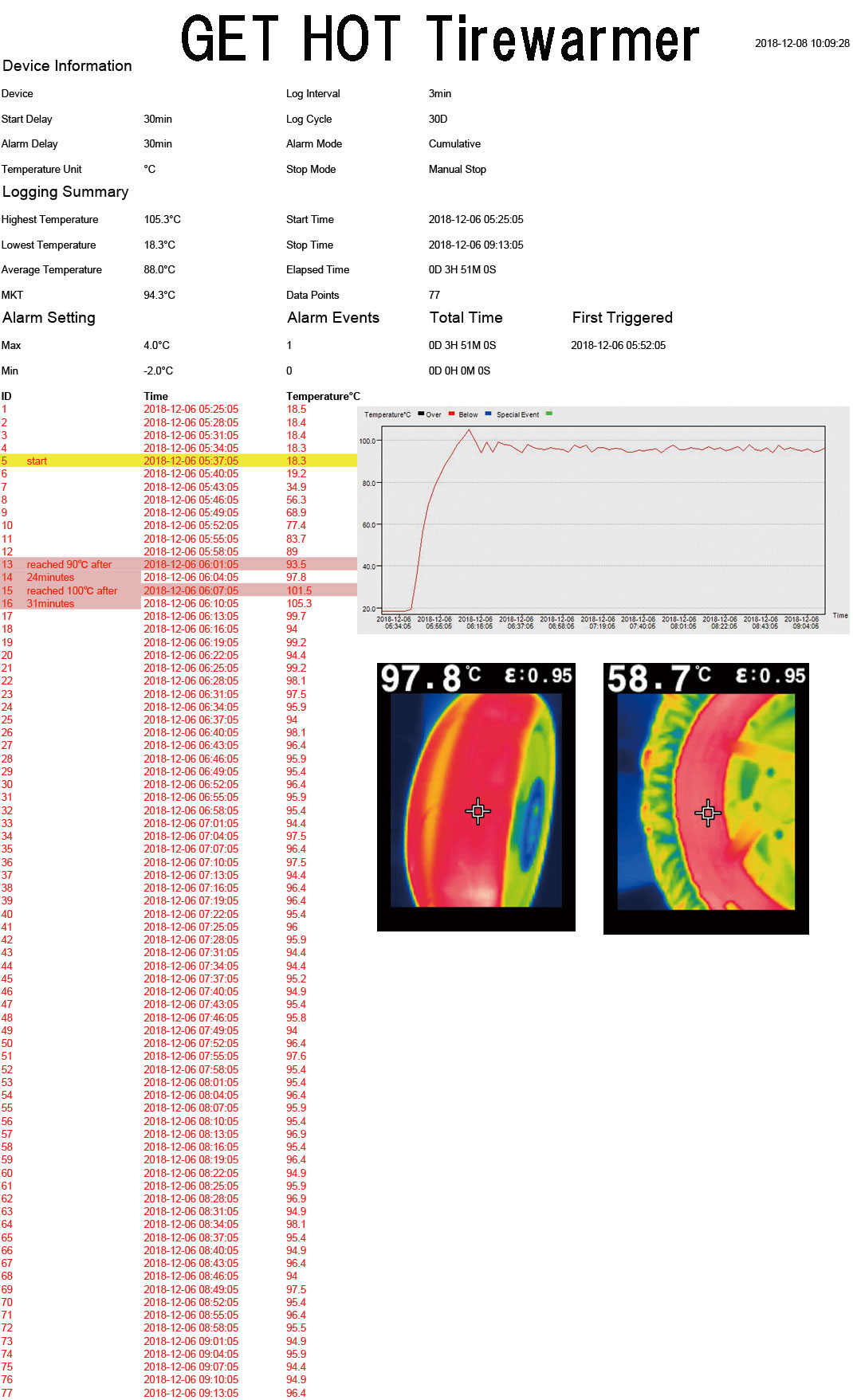Screen dimensions: 853x1400
Task: Click the red Over legend swatch
Action: (x=451, y=414)
